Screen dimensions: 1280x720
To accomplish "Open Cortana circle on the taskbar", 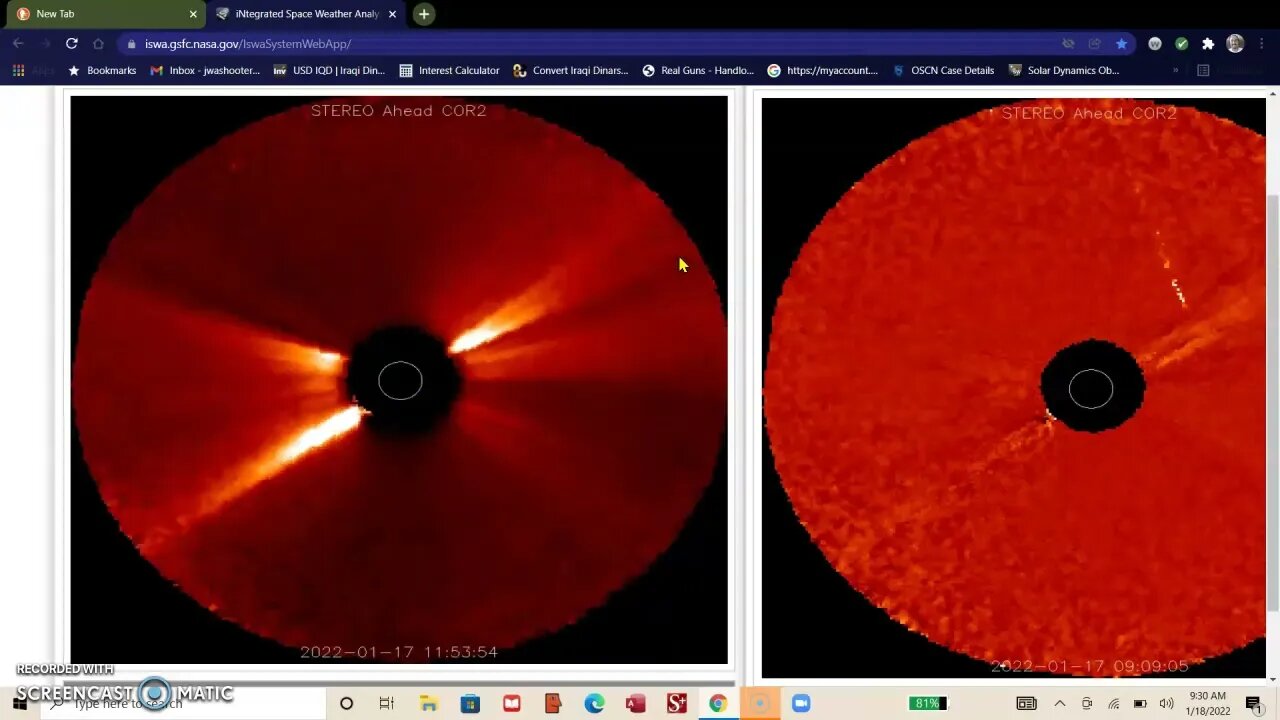I will click(x=346, y=704).
